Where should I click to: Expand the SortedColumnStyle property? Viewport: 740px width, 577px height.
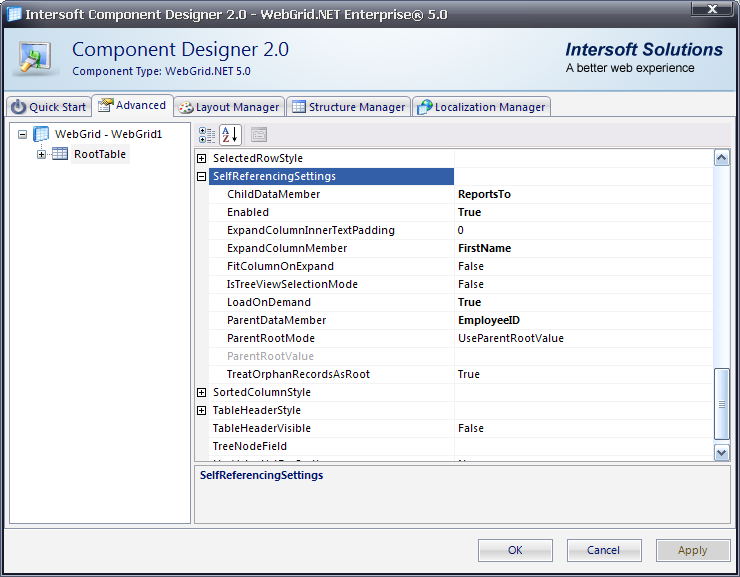pyautogui.click(x=202, y=392)
